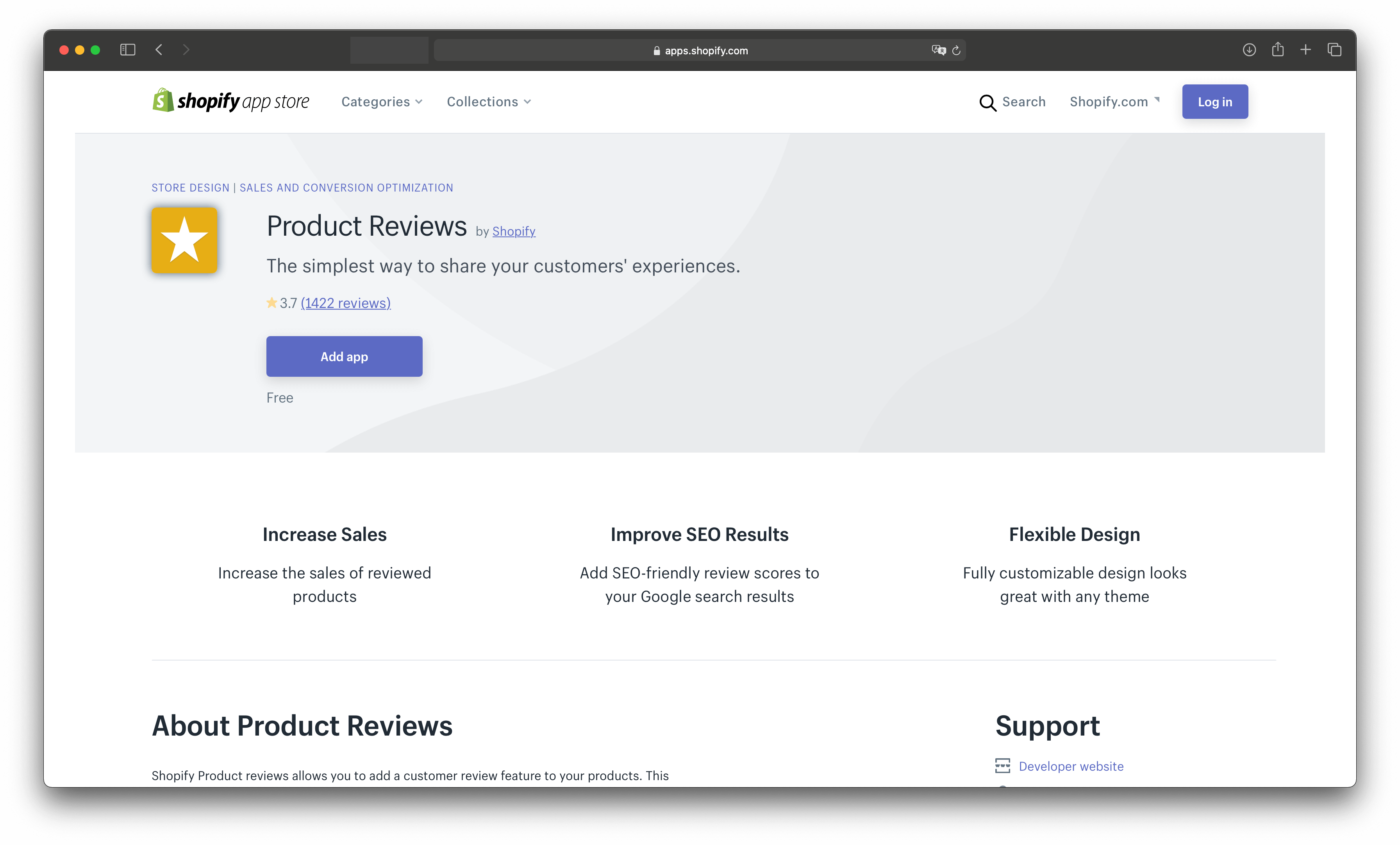Click the magnifying glass search icon
1400x845 pixels.
987,102
